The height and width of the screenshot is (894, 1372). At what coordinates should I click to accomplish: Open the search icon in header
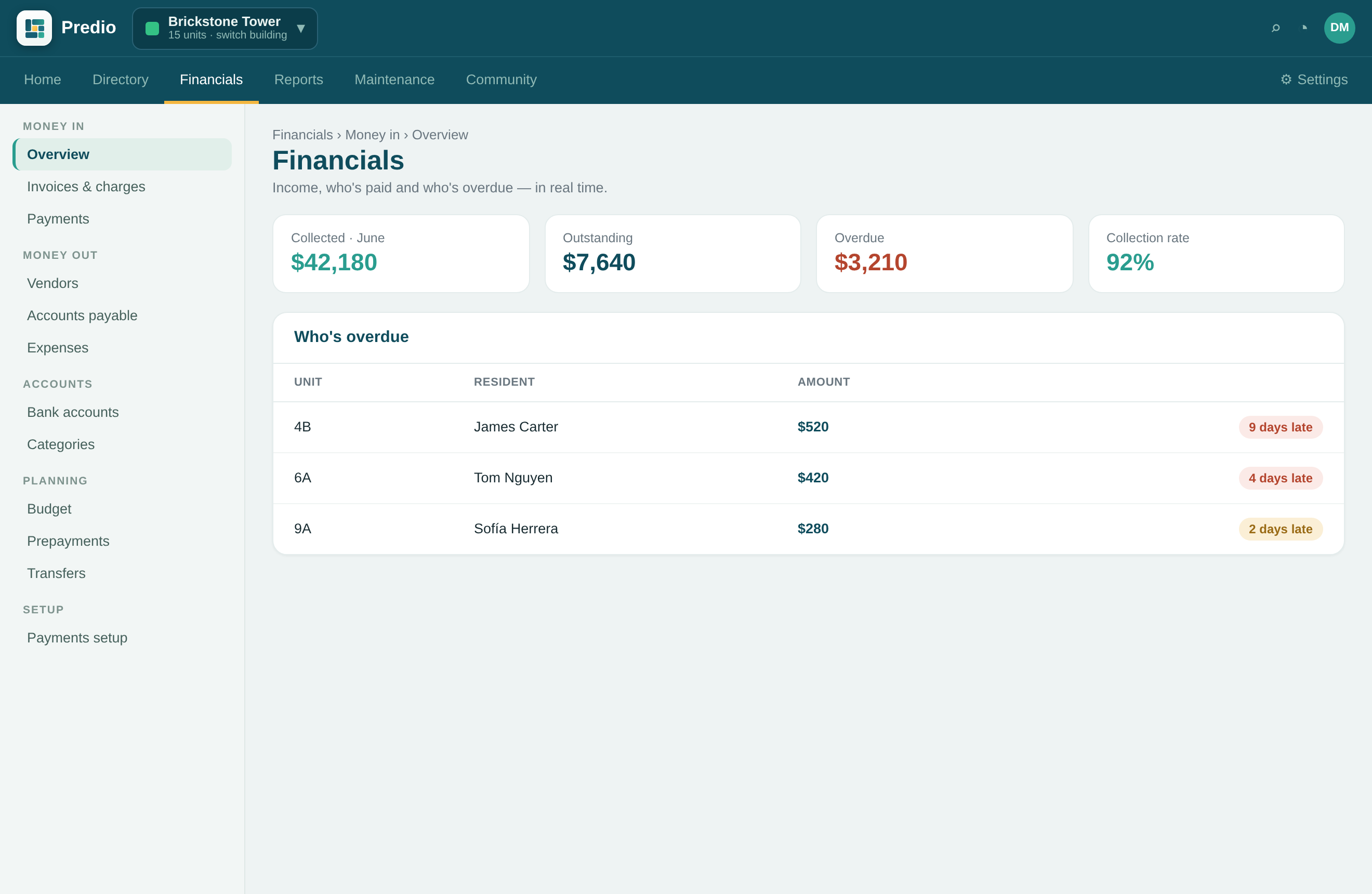tap(1275, 28)
